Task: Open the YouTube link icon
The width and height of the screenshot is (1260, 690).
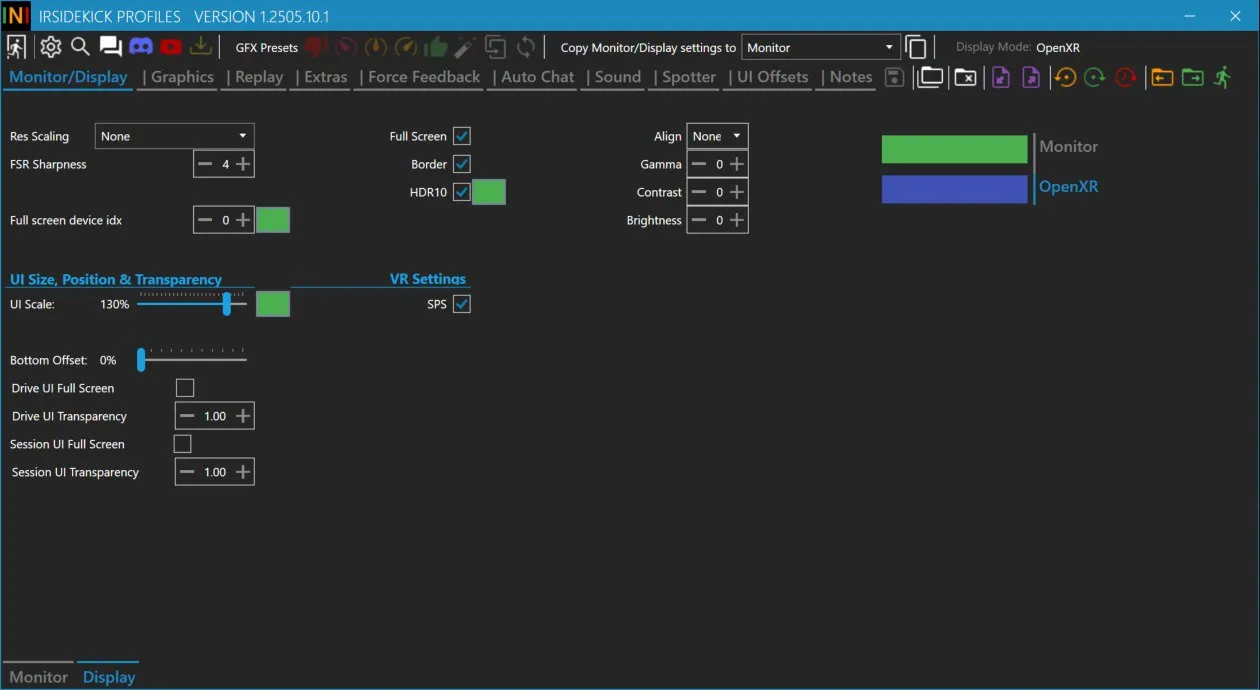Action: click(x=170, y=46)
